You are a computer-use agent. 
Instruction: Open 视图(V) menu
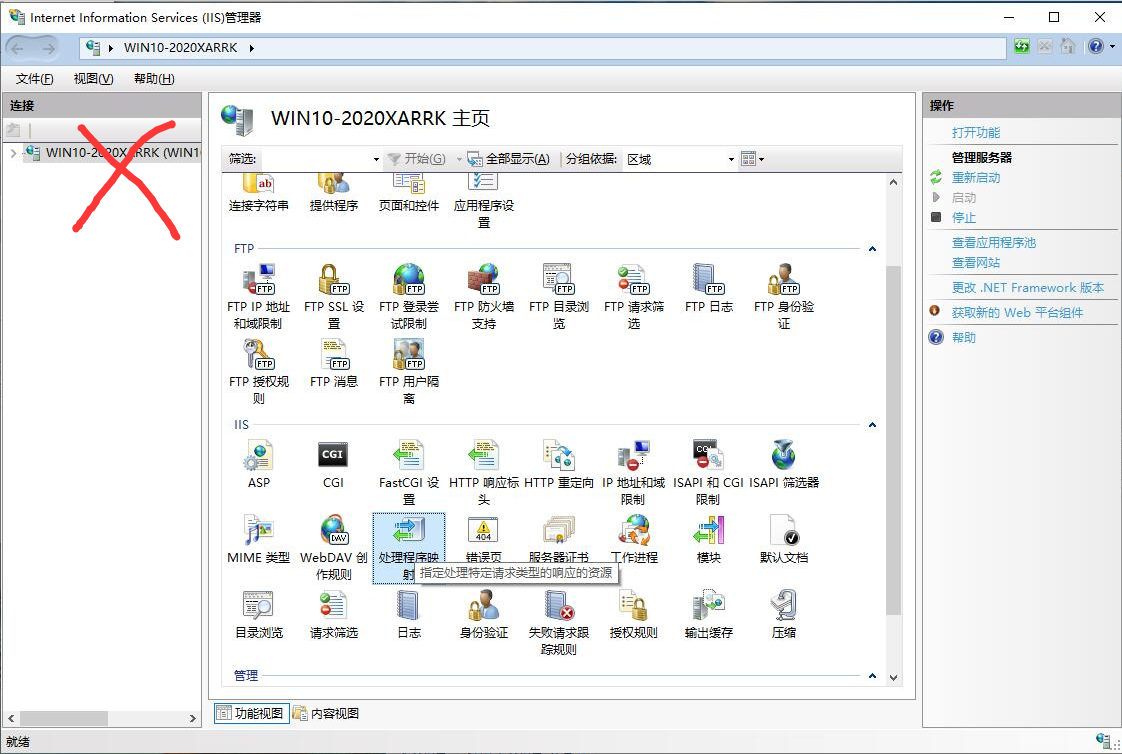pos(93,79)
